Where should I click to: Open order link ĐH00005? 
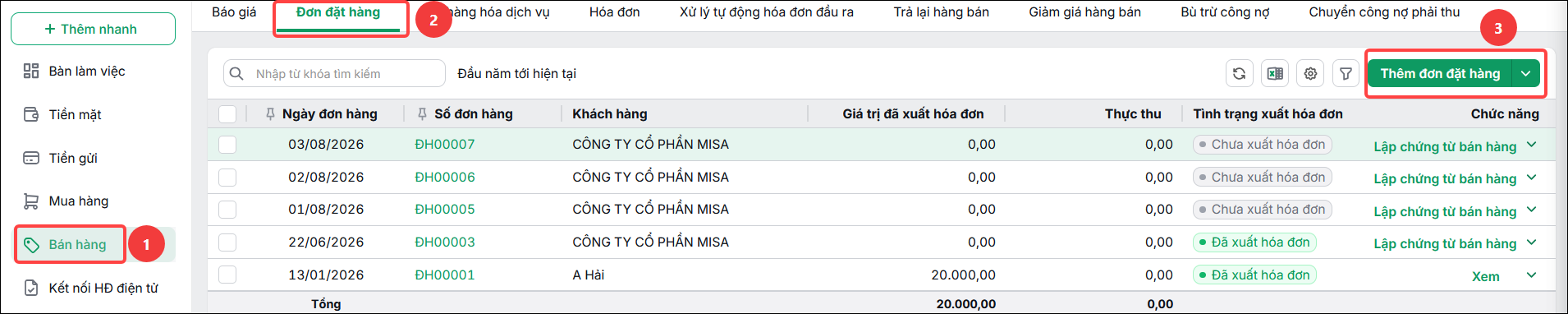(x=445, y=210)
